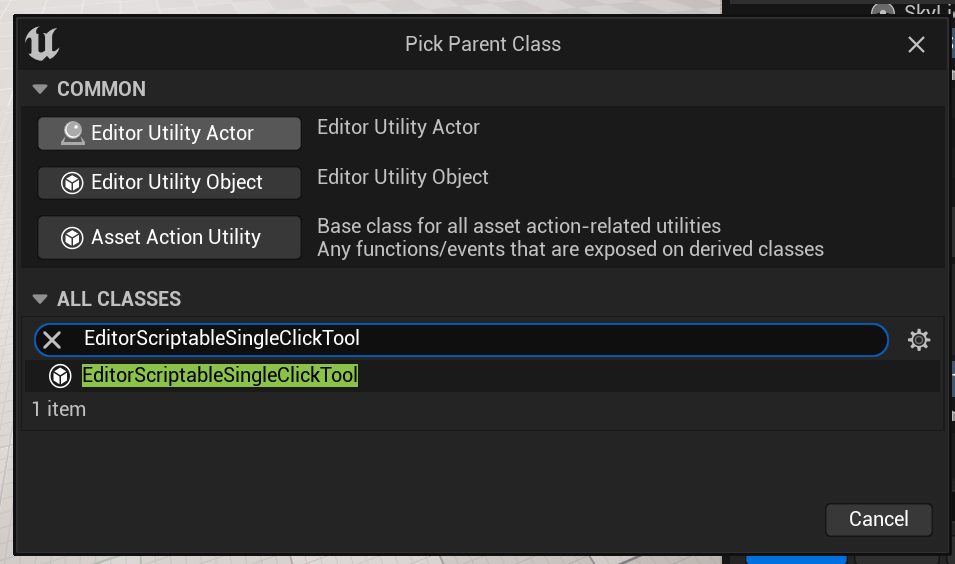
Task: Select the Asset Action Utility button
Action: (169, 237)
